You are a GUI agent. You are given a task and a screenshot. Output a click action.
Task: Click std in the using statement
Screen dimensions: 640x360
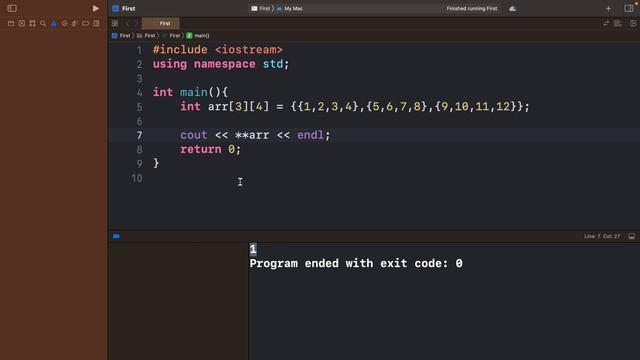273,64
